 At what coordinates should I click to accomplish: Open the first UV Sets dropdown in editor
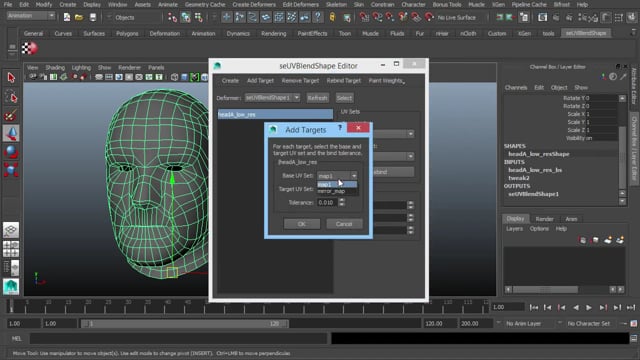point(394,133)
